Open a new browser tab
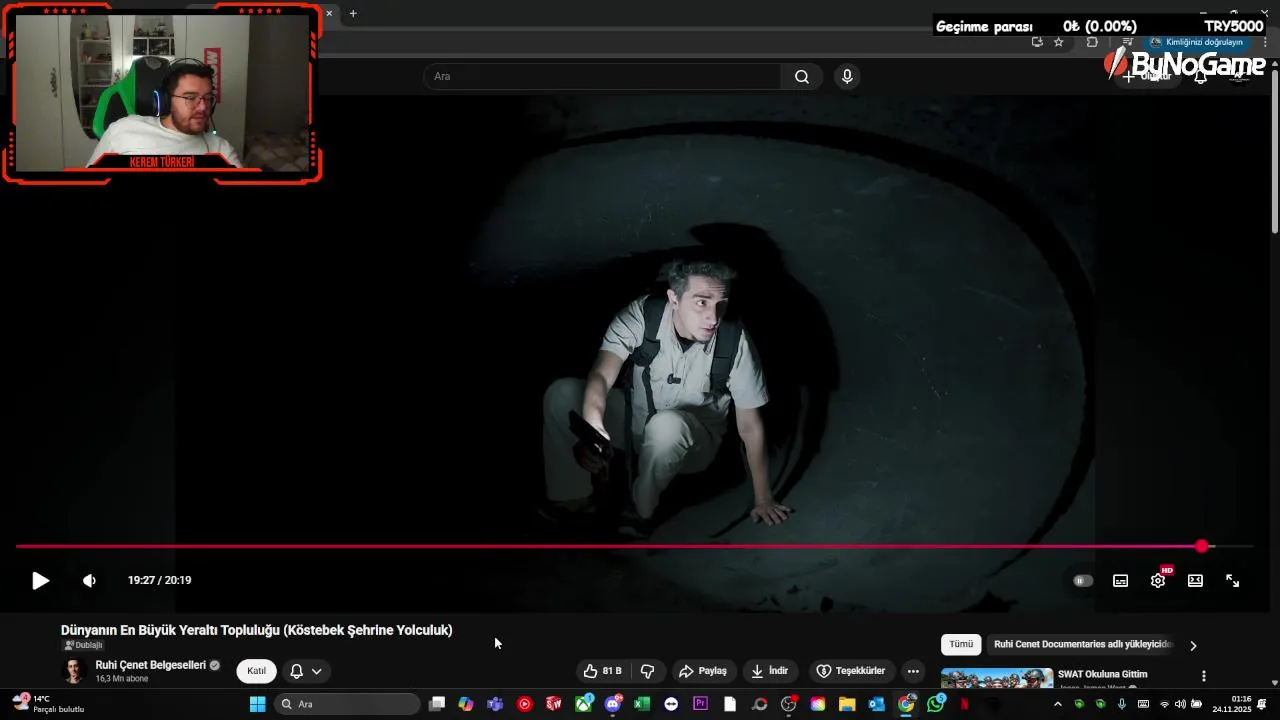The width and height of the screenshot is (1280, 720). tap(353, 13)
